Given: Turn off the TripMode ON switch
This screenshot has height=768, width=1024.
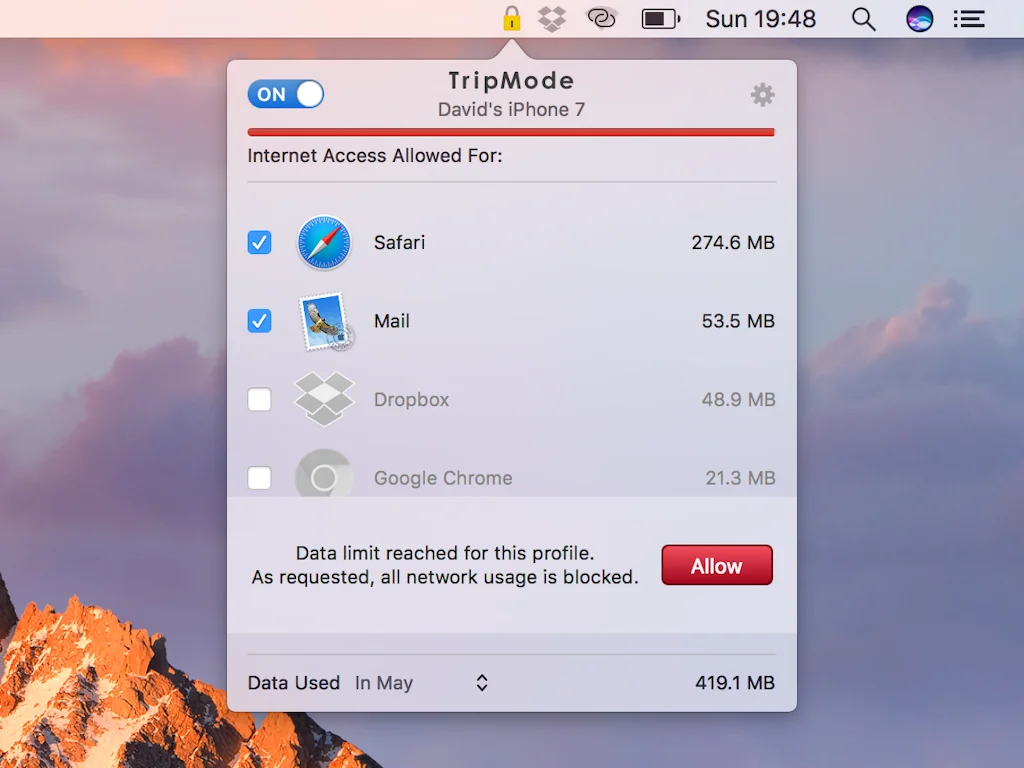Looking at the screenshot, I should (286, 95).
